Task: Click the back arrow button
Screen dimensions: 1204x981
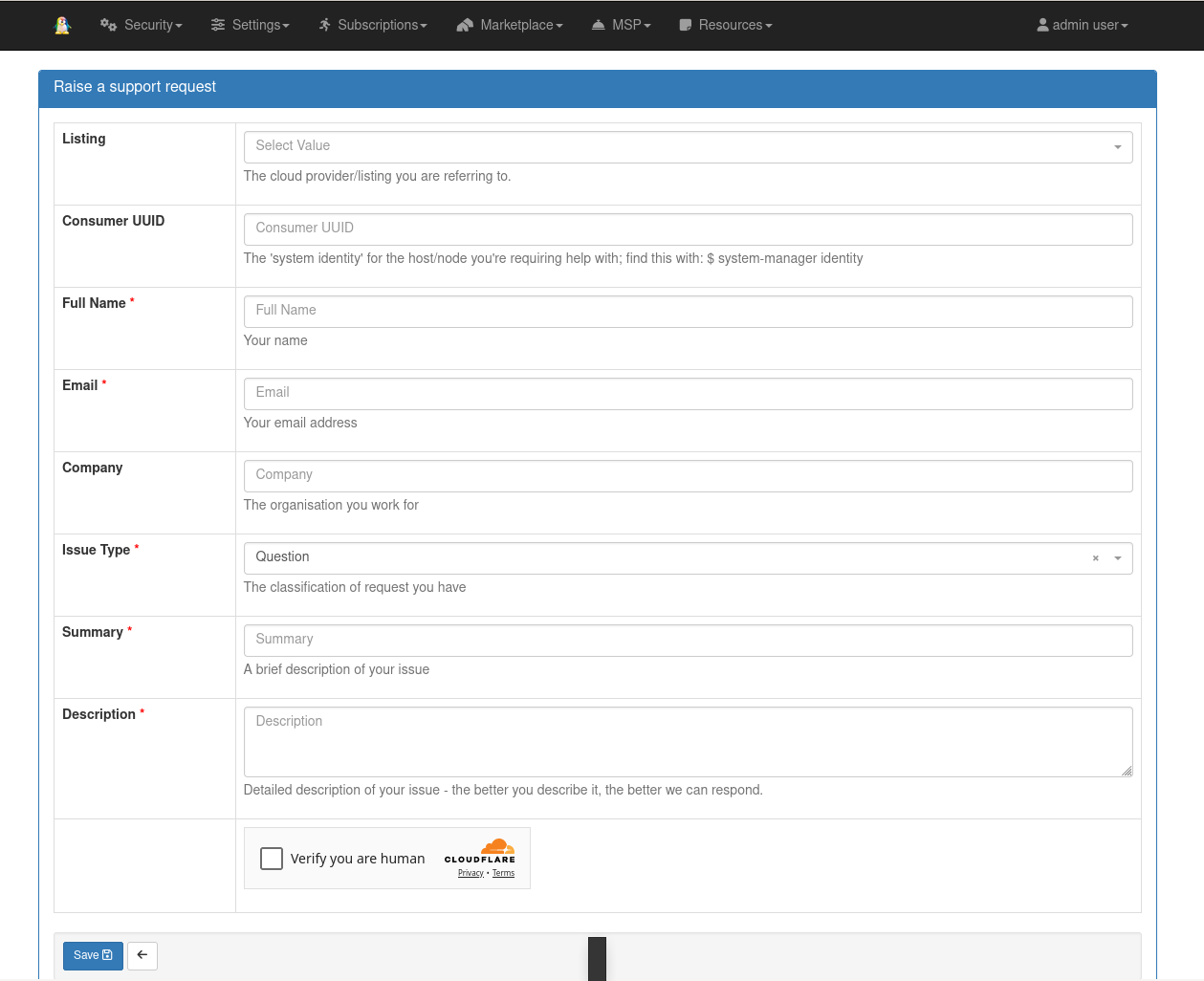Action: pyautogui.click(x=142, y=955)
